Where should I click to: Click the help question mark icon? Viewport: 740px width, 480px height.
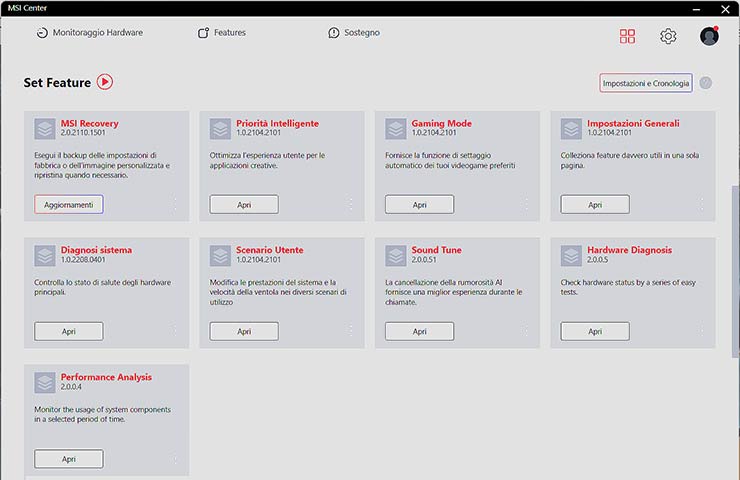(706, 83)
